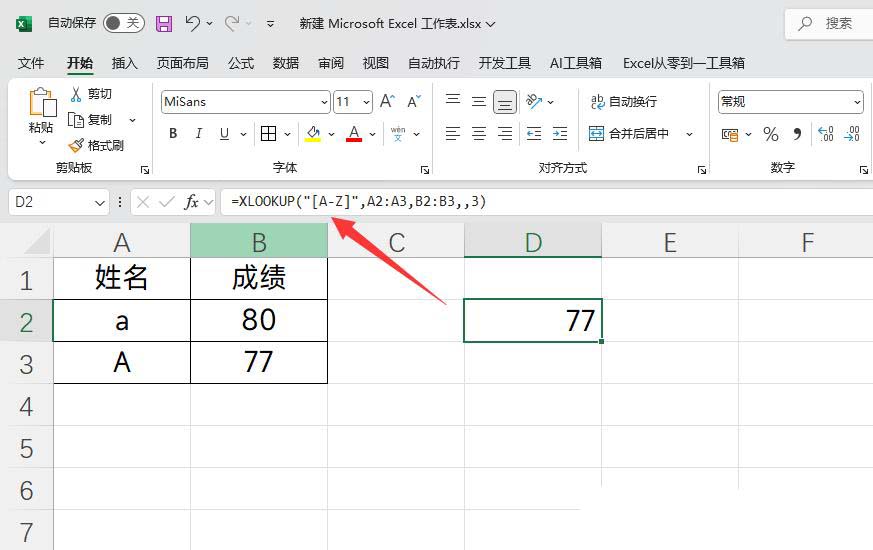This screenshot has height=550, width=873.
Task: Click the 自动换行 wrap text button
Action: [624, 102]
